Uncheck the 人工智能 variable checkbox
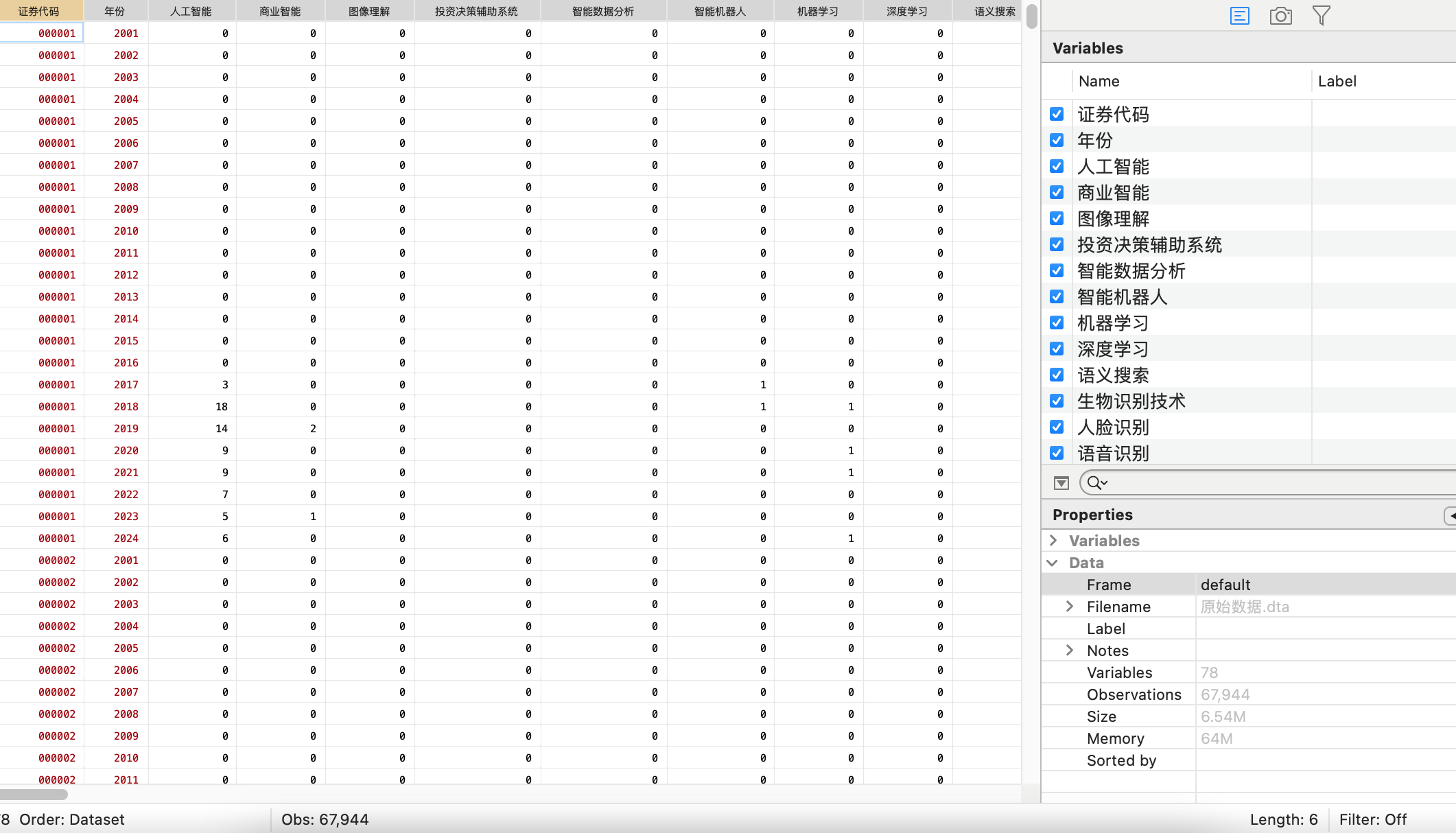1456x833 pixels. pyautogui.click(x=1057, y=166)
